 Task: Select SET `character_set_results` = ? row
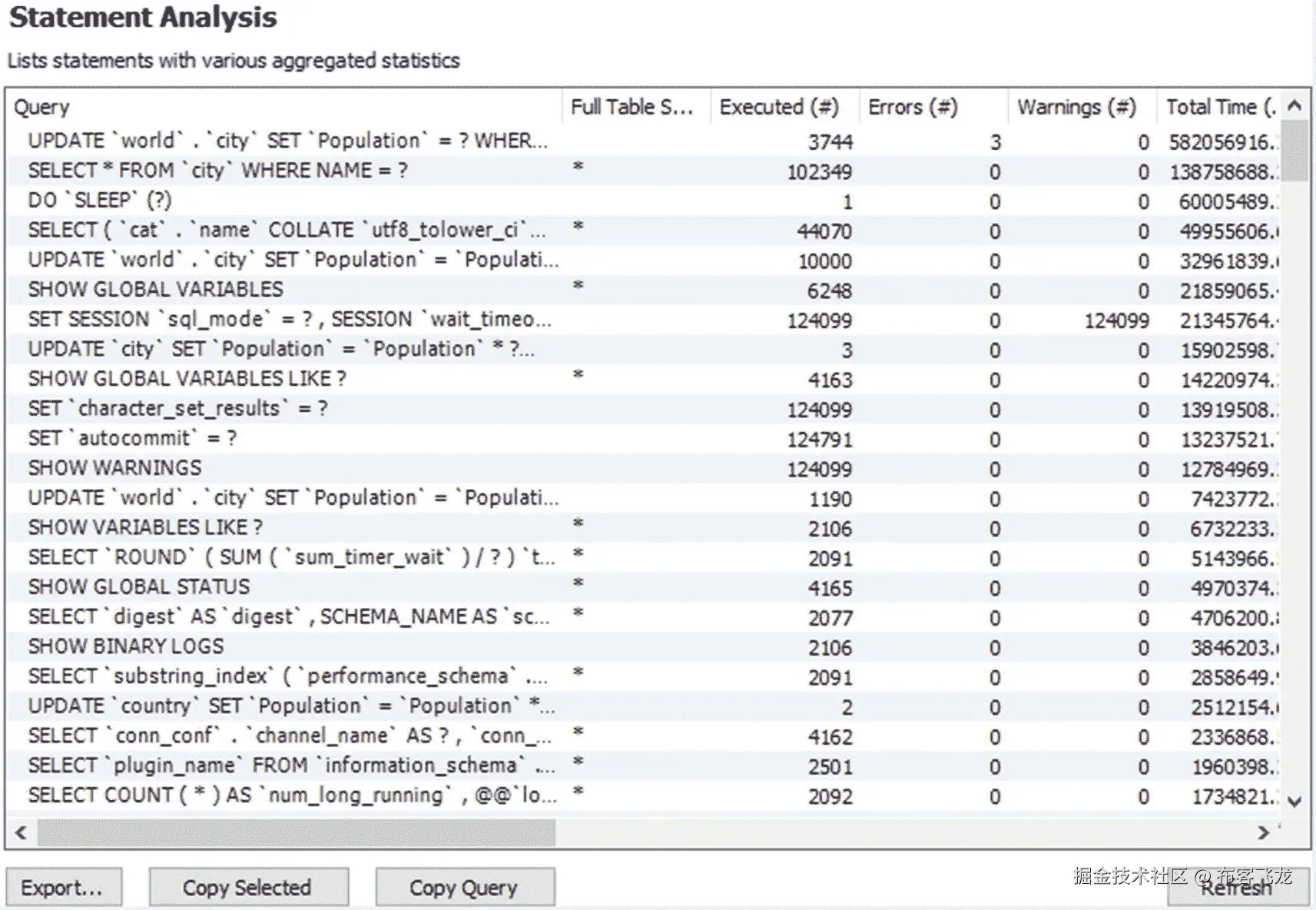[x=644, y=409]
